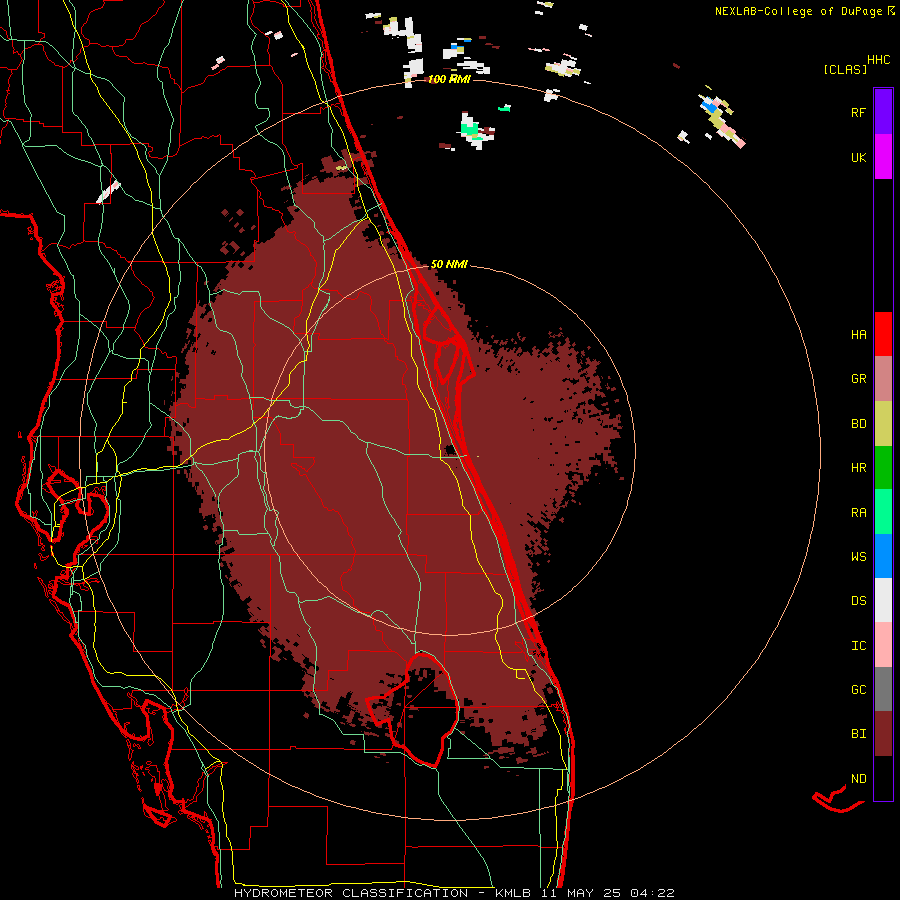This screenshot has height=900, width=900.
Task: Click the DS legend label
Action: 858,601
